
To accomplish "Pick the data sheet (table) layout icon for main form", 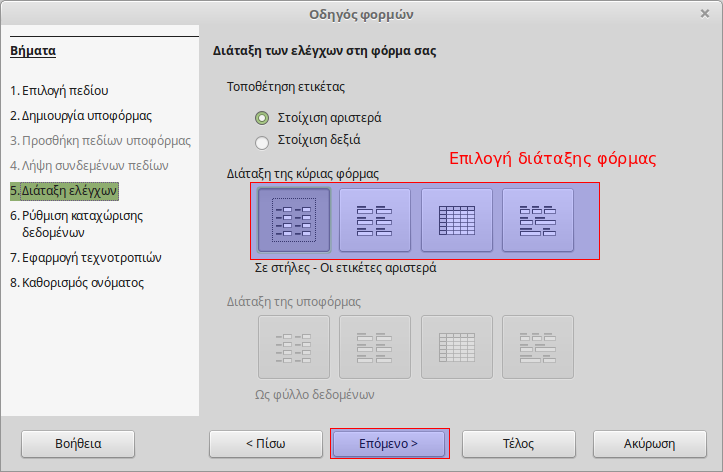I will coord(456,220).
